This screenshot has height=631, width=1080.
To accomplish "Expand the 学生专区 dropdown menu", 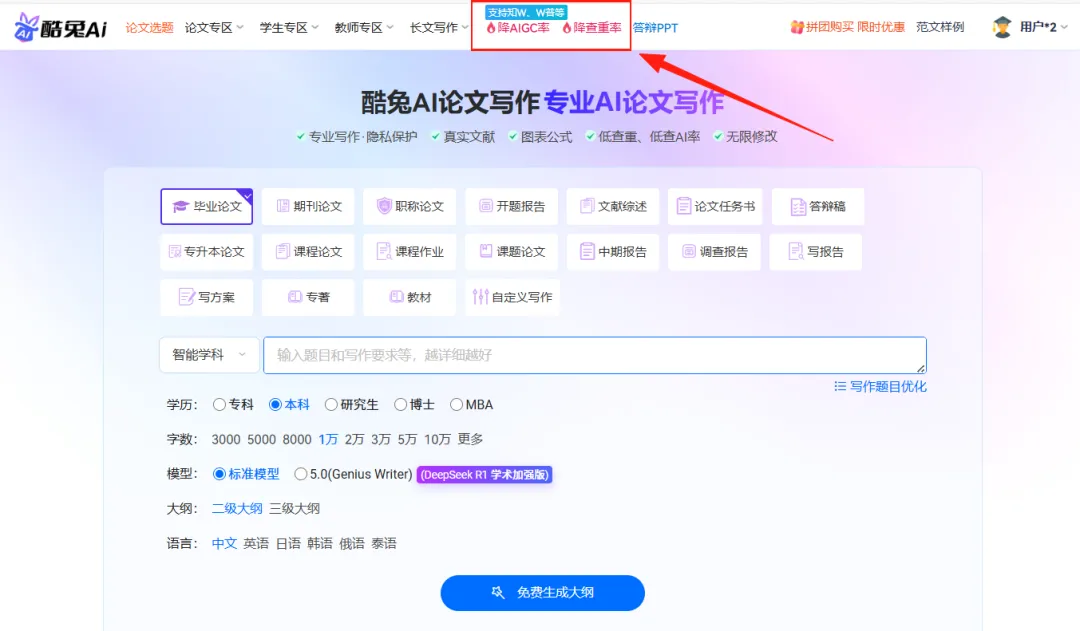I will point(289,28).
